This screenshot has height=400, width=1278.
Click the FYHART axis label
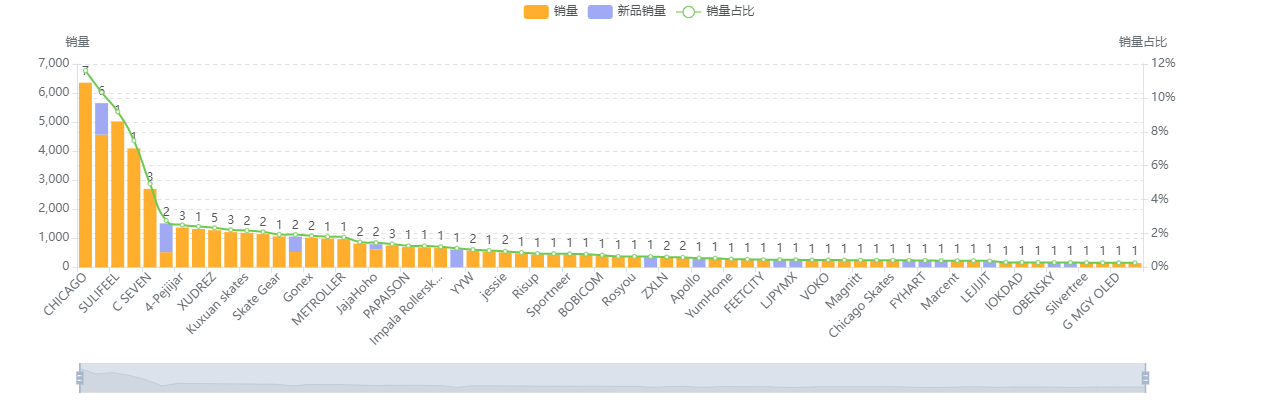click(907, 290)
